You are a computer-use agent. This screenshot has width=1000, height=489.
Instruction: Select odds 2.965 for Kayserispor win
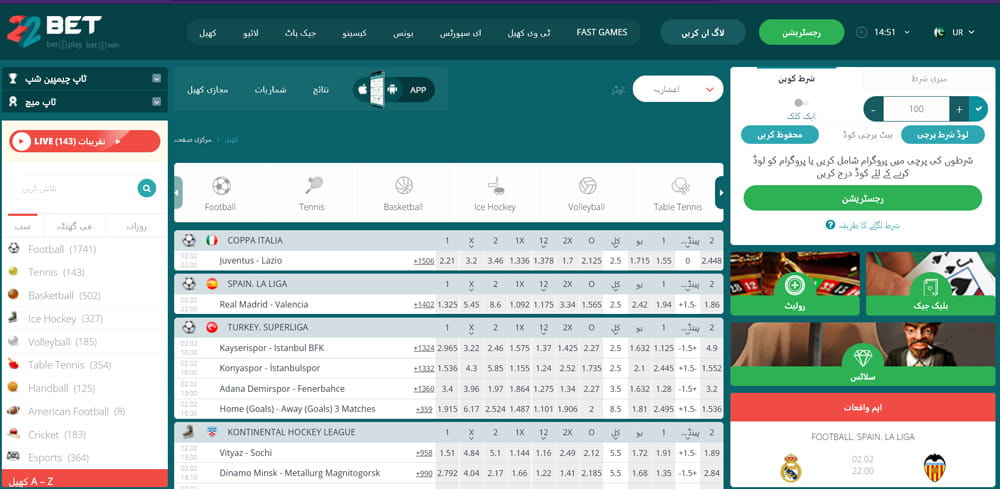click(x=447, y=348)
